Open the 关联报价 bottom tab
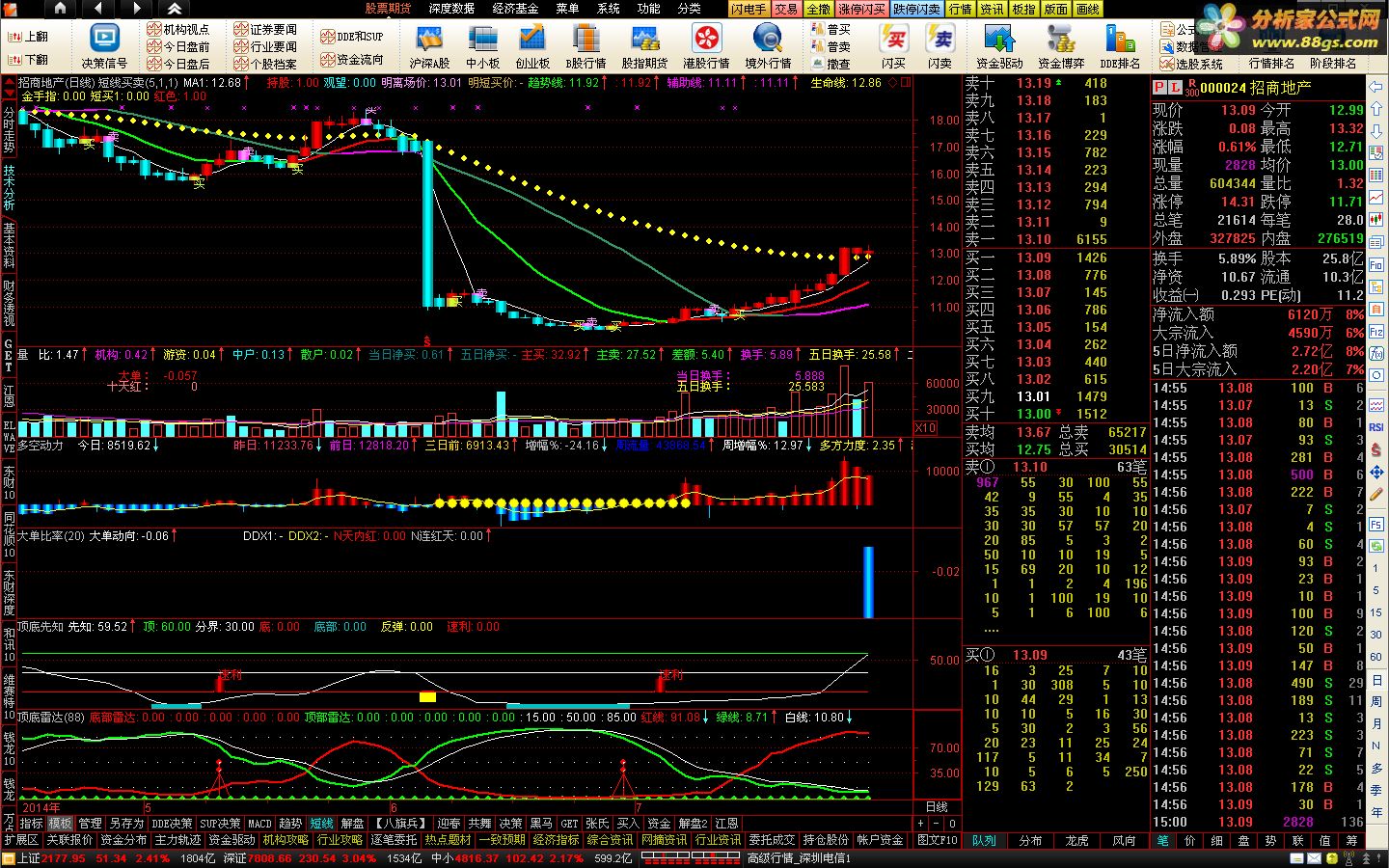Viewport: 1389px width, 868px height. point(69,840)
